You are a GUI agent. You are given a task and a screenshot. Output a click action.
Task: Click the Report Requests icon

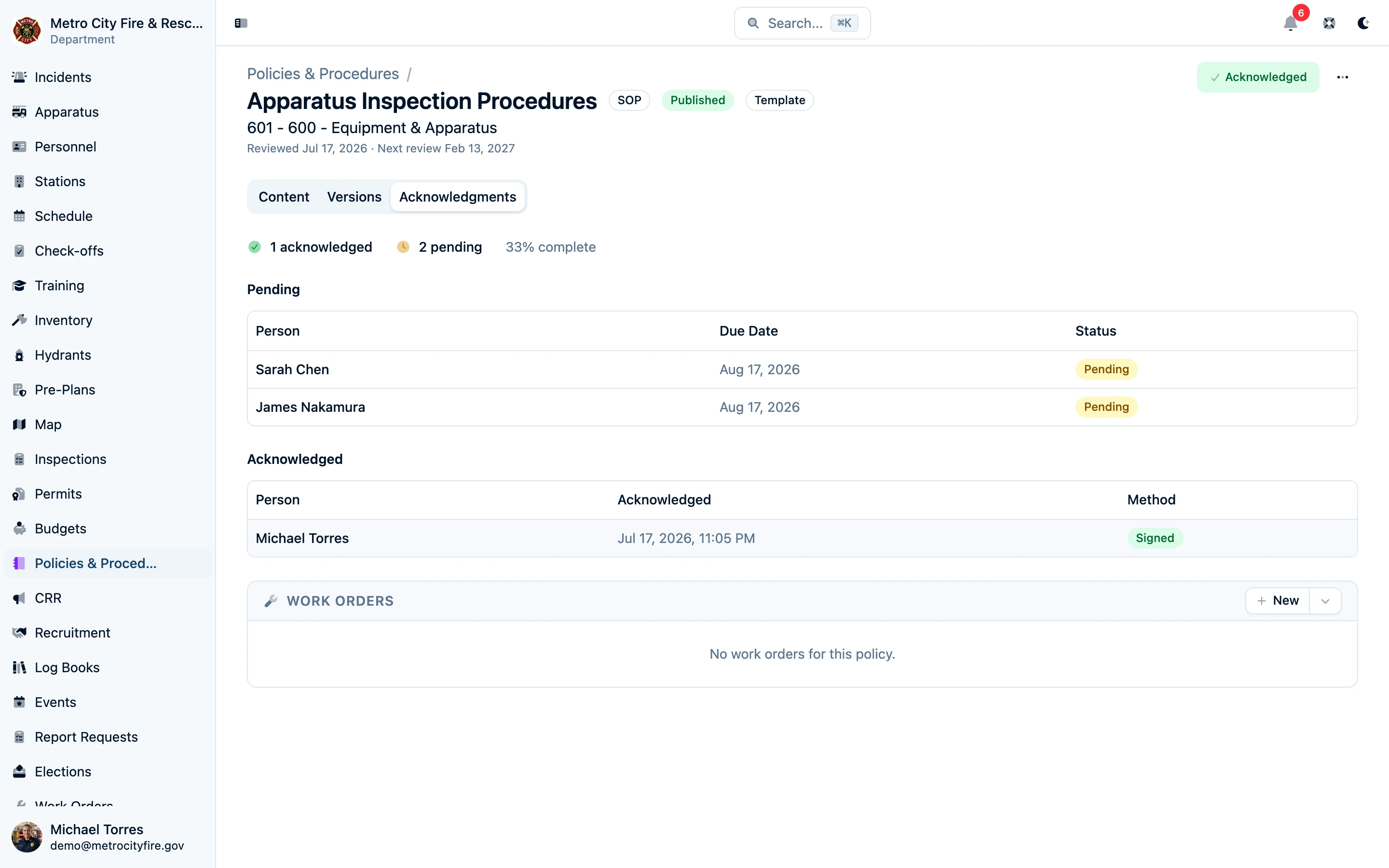19,737
